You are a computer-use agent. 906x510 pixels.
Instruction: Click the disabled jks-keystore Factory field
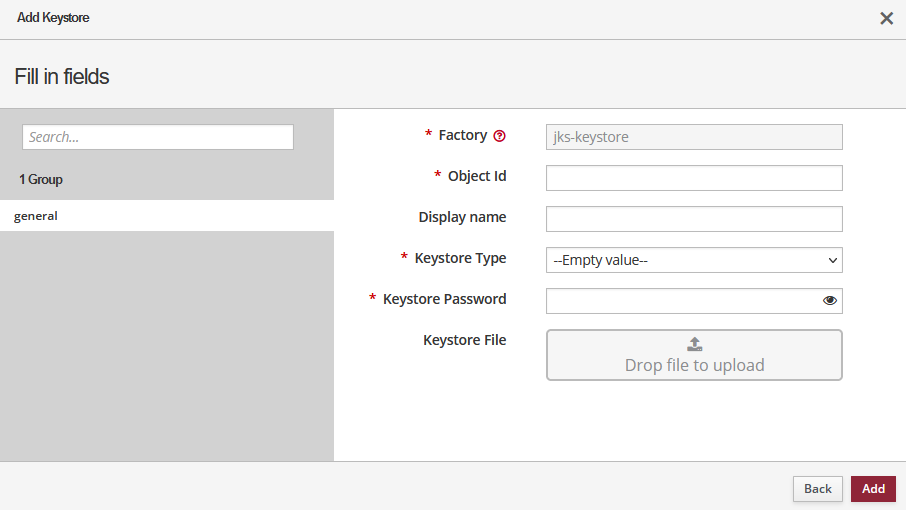(694, 137)
